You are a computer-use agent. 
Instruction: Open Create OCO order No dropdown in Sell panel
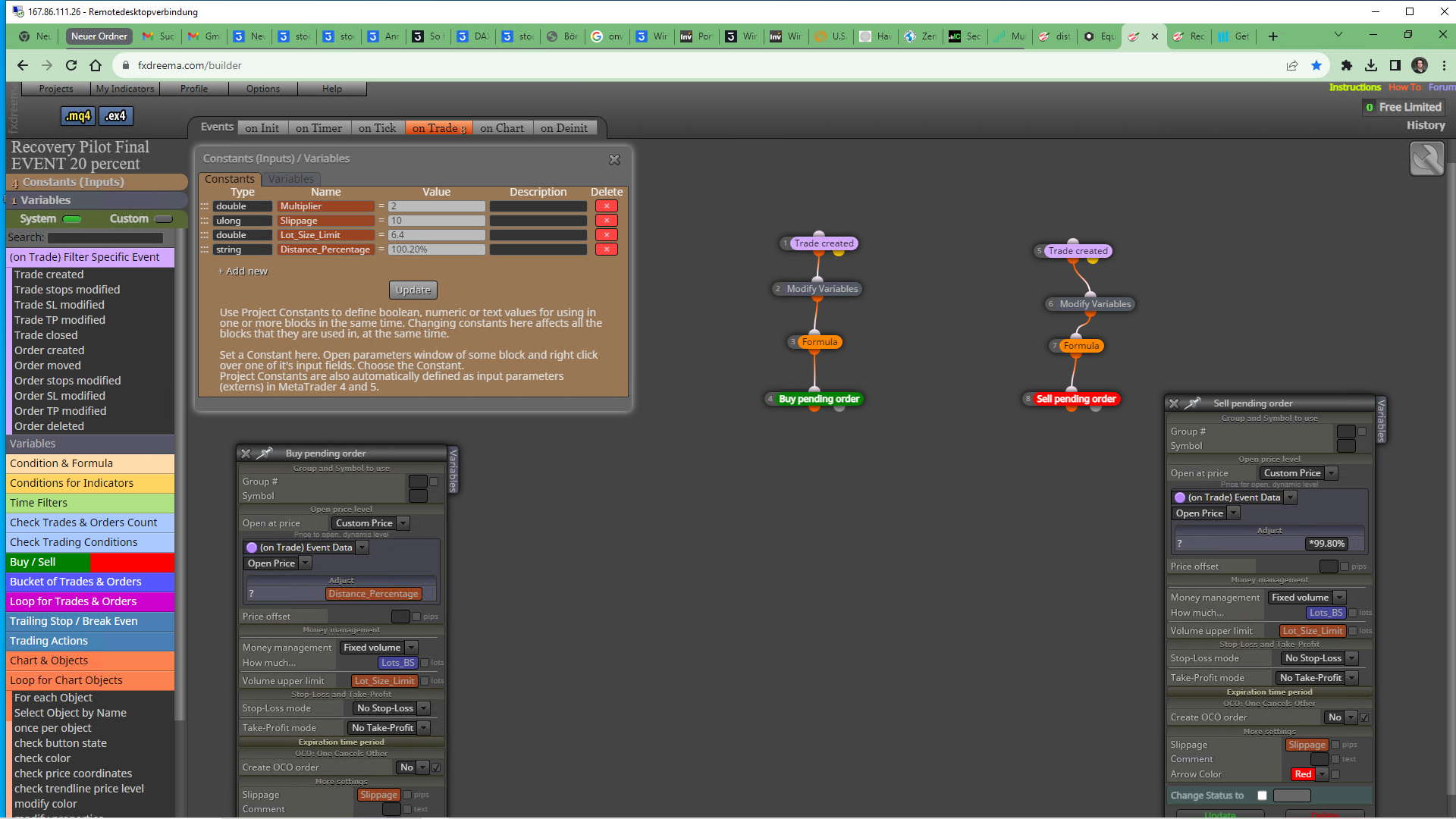click(x=1341, y=717)
